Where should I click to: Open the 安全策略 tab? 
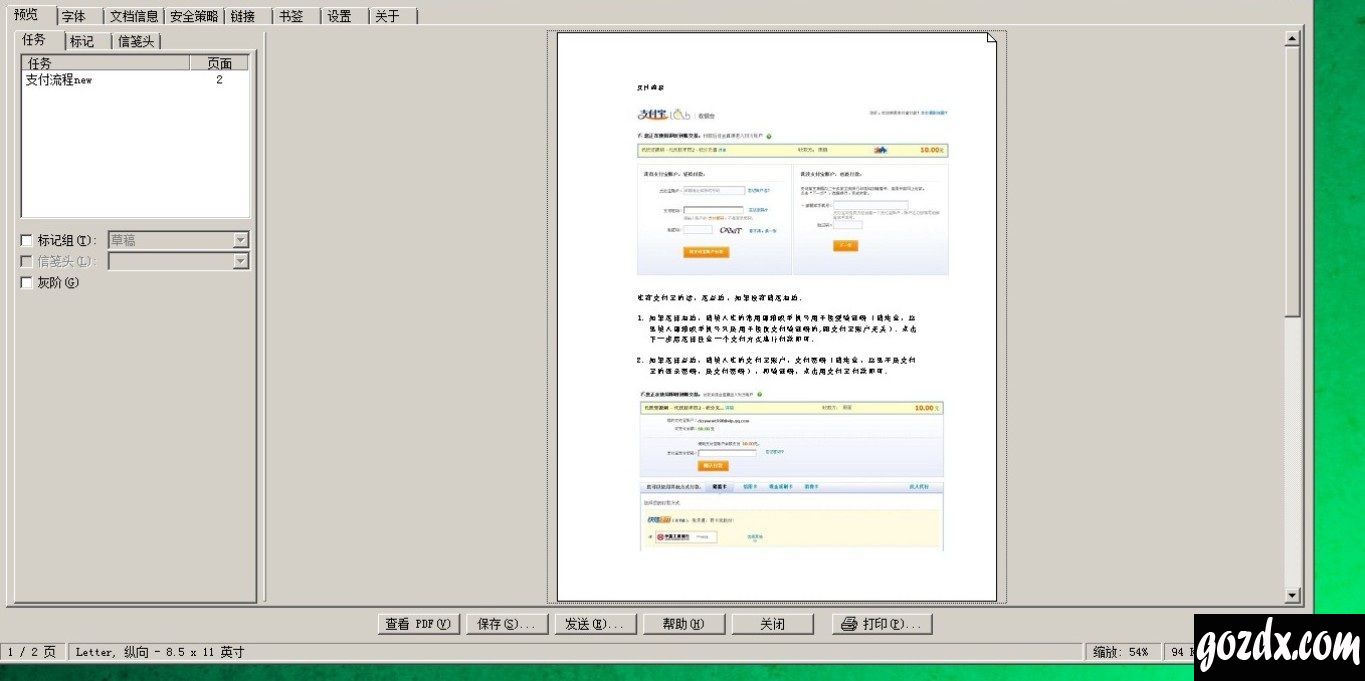(193, 16)
